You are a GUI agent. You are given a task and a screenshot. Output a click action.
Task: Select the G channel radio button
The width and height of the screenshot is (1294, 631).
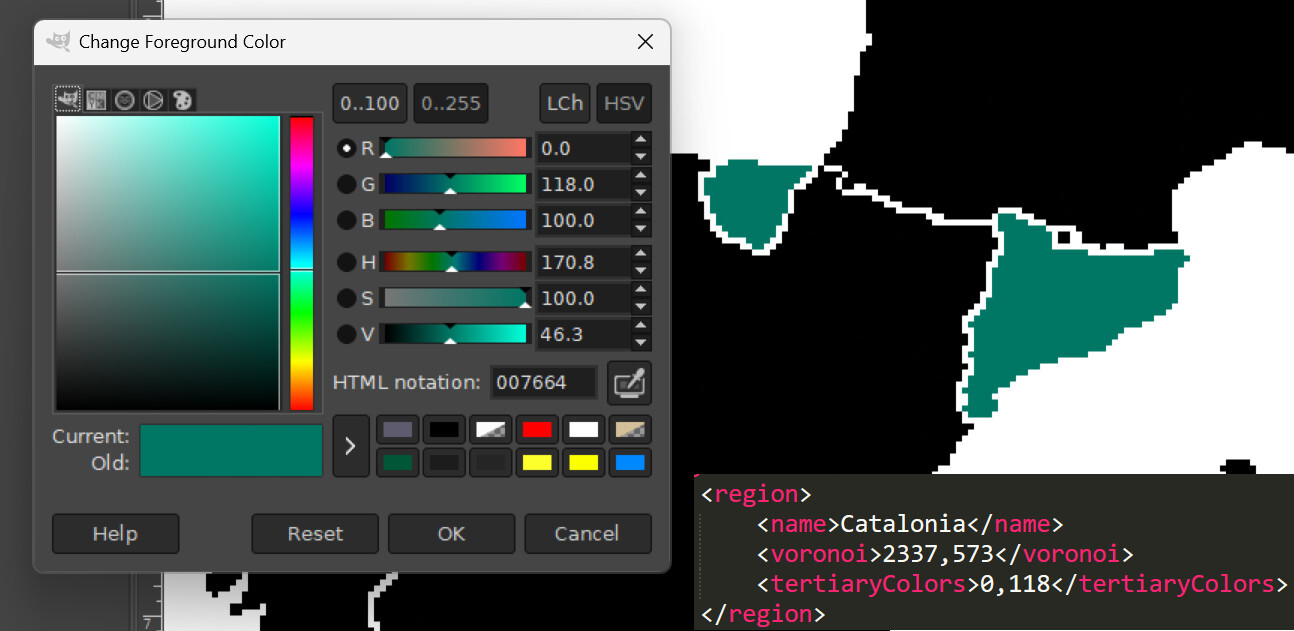(x=346, y=184)
